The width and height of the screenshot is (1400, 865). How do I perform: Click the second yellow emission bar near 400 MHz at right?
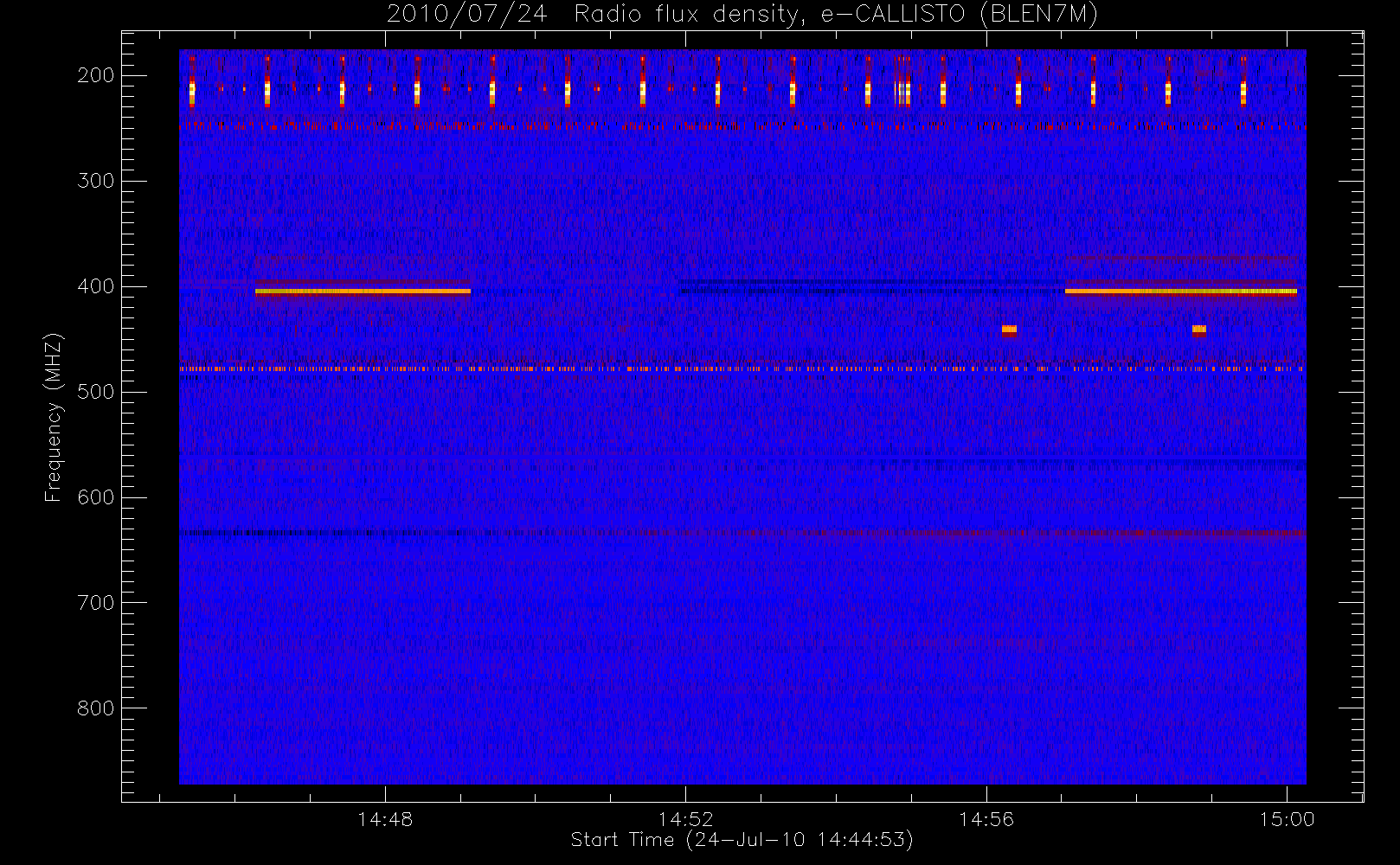click(x=1181, y=292)
